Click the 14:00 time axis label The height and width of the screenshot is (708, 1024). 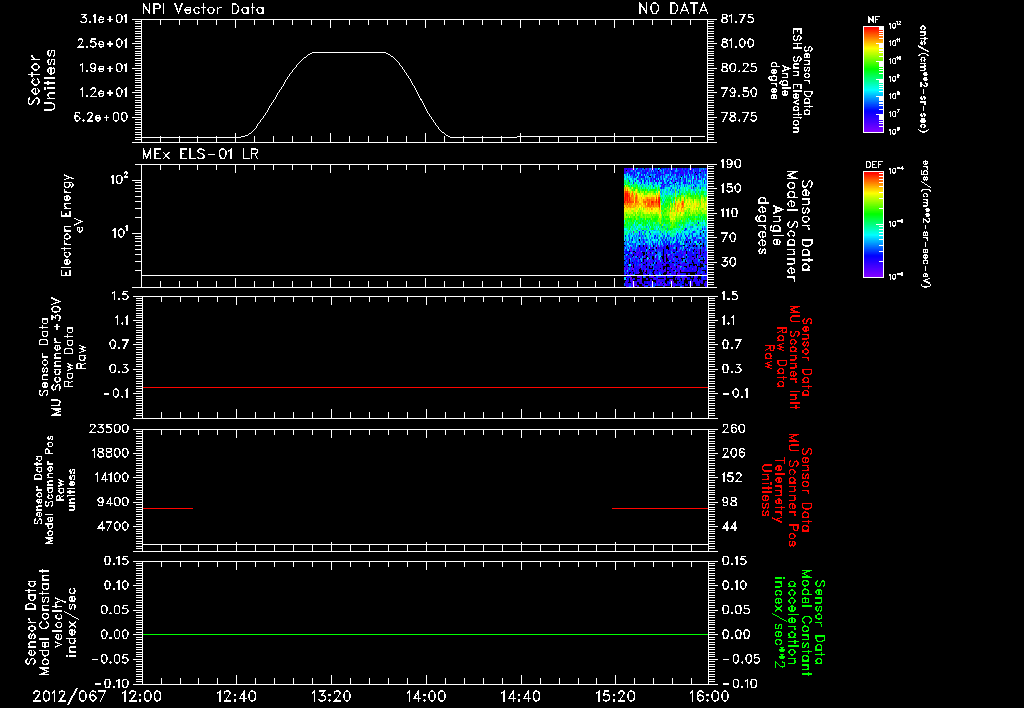point(426,696)
